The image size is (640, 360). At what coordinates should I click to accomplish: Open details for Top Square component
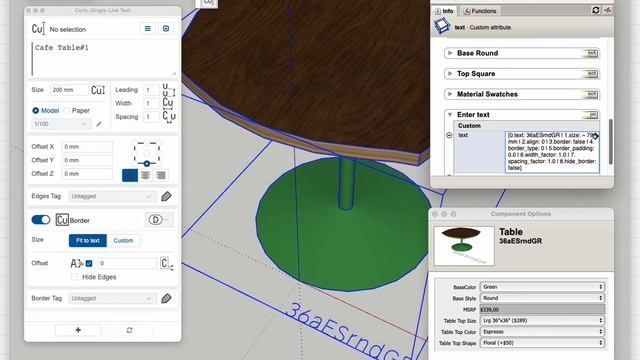tap(591, 73)
